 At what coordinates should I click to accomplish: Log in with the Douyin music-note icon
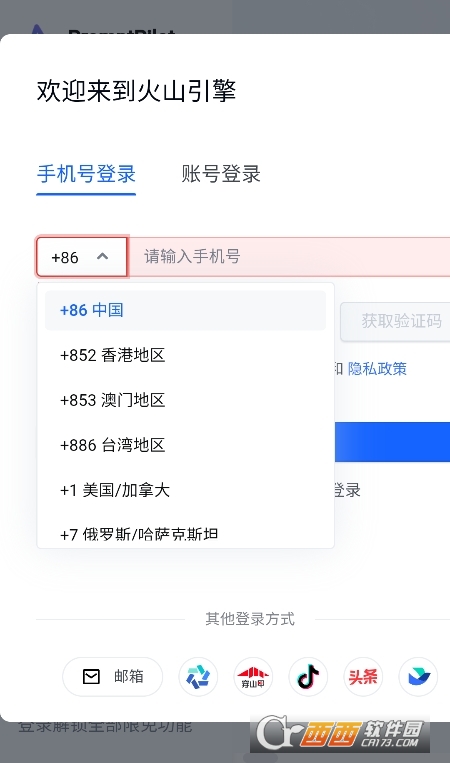tap(308, 676)
